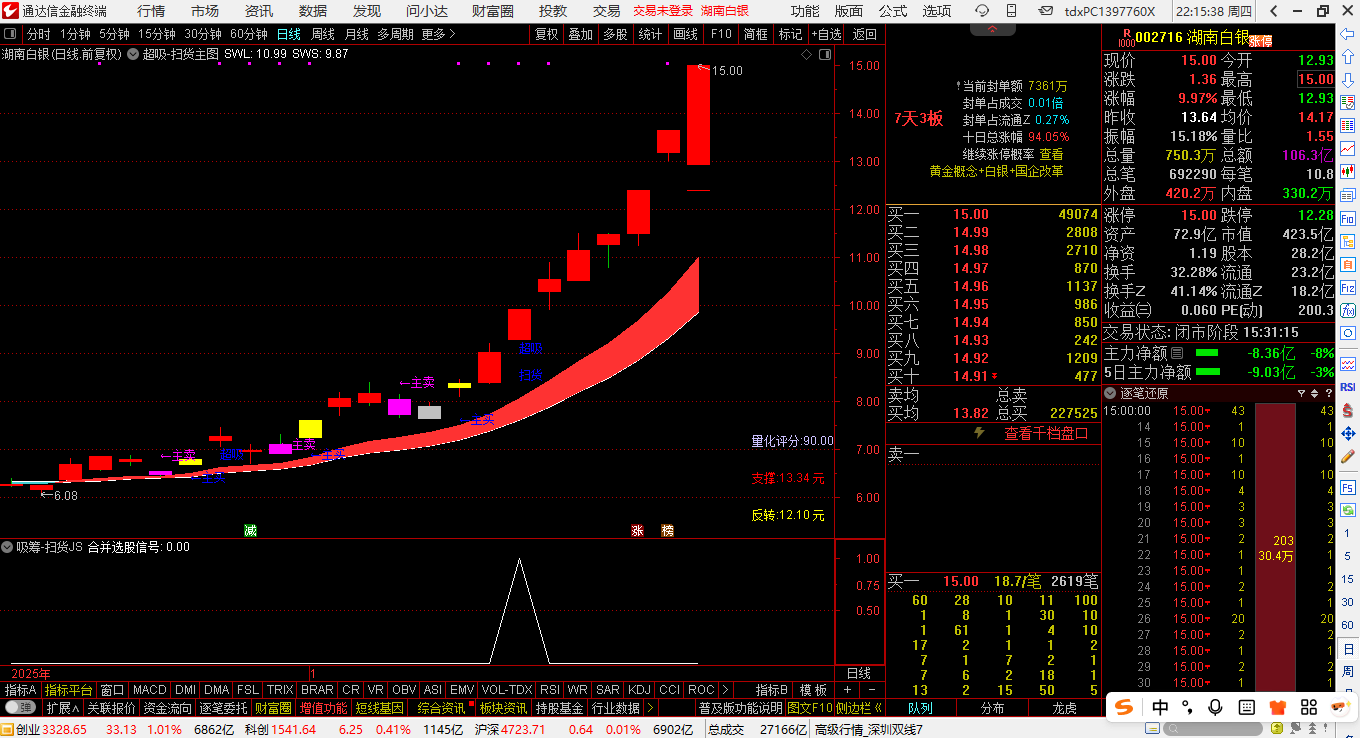This screenshot has height=738, width=1360.
Task: Toggle the Sogou 中 language mode
Action: pos(1160,707)
